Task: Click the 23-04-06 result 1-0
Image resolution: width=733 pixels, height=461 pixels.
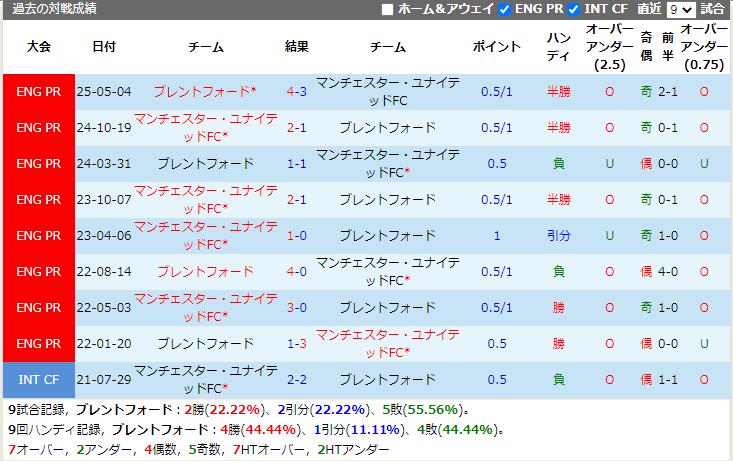Action: click(297, 236)
